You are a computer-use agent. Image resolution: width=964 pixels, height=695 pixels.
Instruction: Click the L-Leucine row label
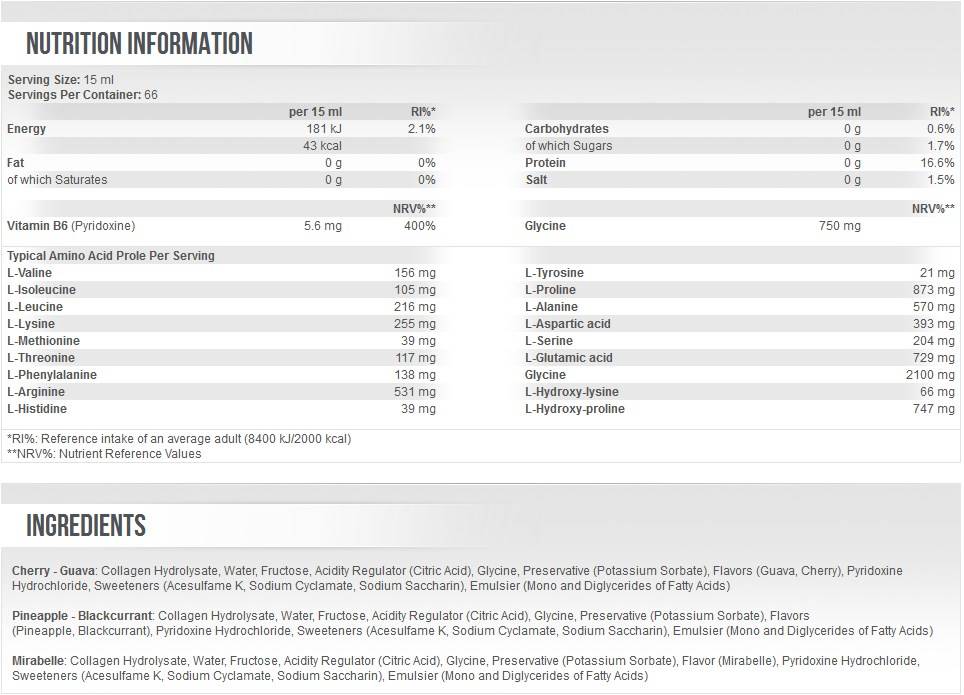coord(35,307)
